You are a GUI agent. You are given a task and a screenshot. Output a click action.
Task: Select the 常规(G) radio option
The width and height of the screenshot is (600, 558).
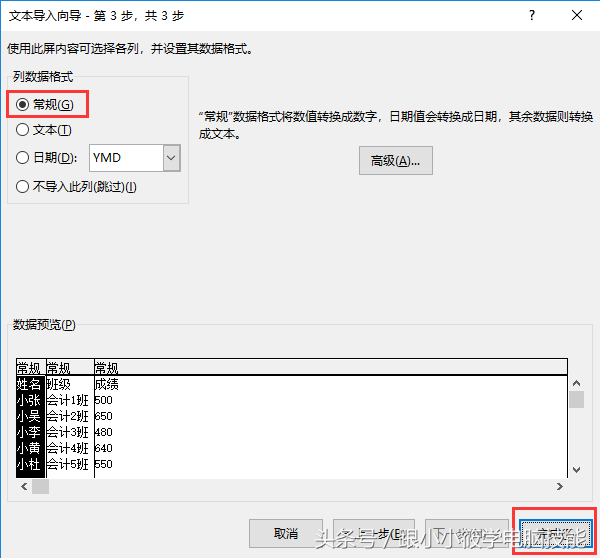pyautogui.click(x=45, y=104)
